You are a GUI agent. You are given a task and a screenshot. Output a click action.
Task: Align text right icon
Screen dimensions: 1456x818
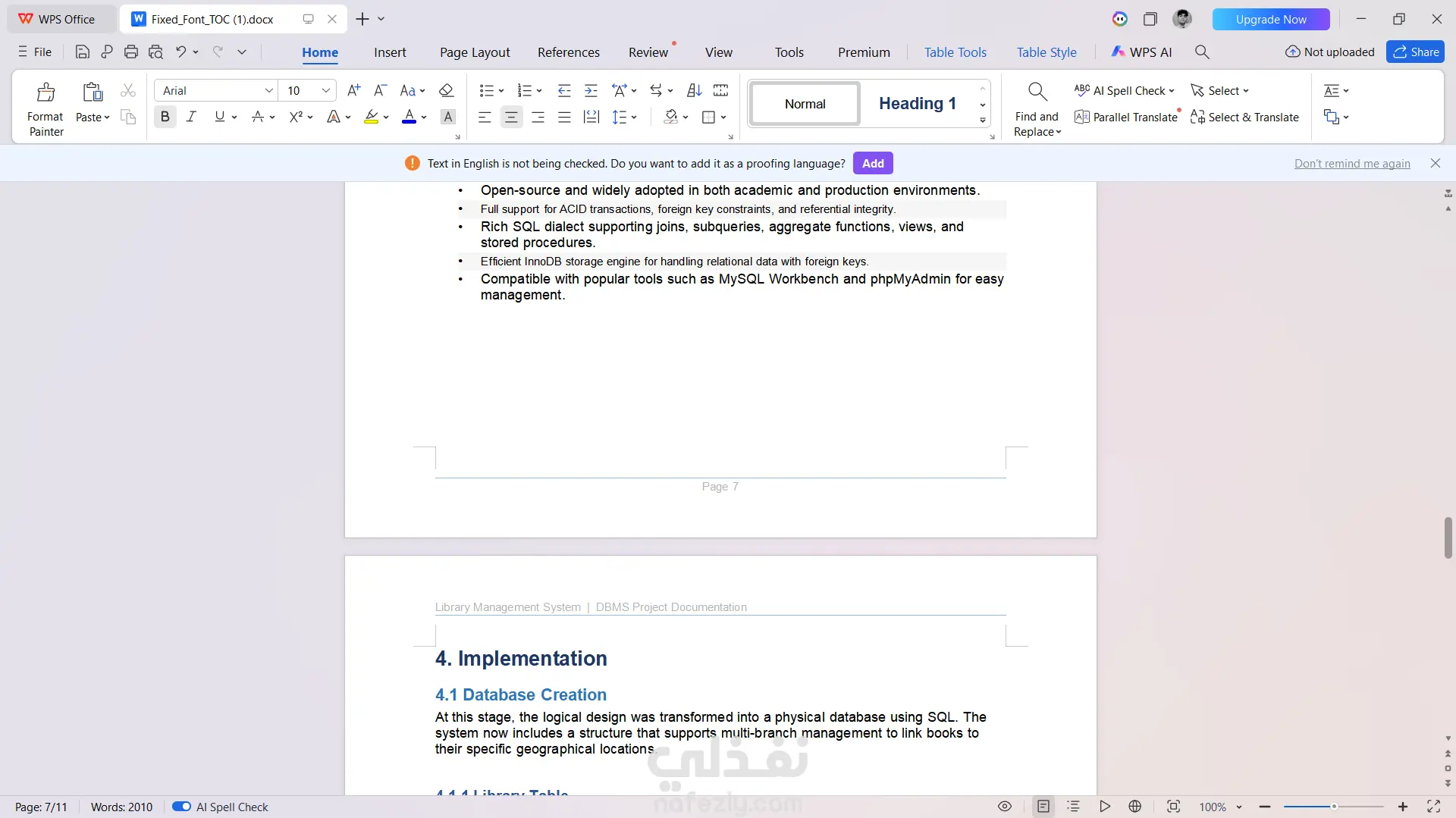pyautogui.click(x=538, y=117)
